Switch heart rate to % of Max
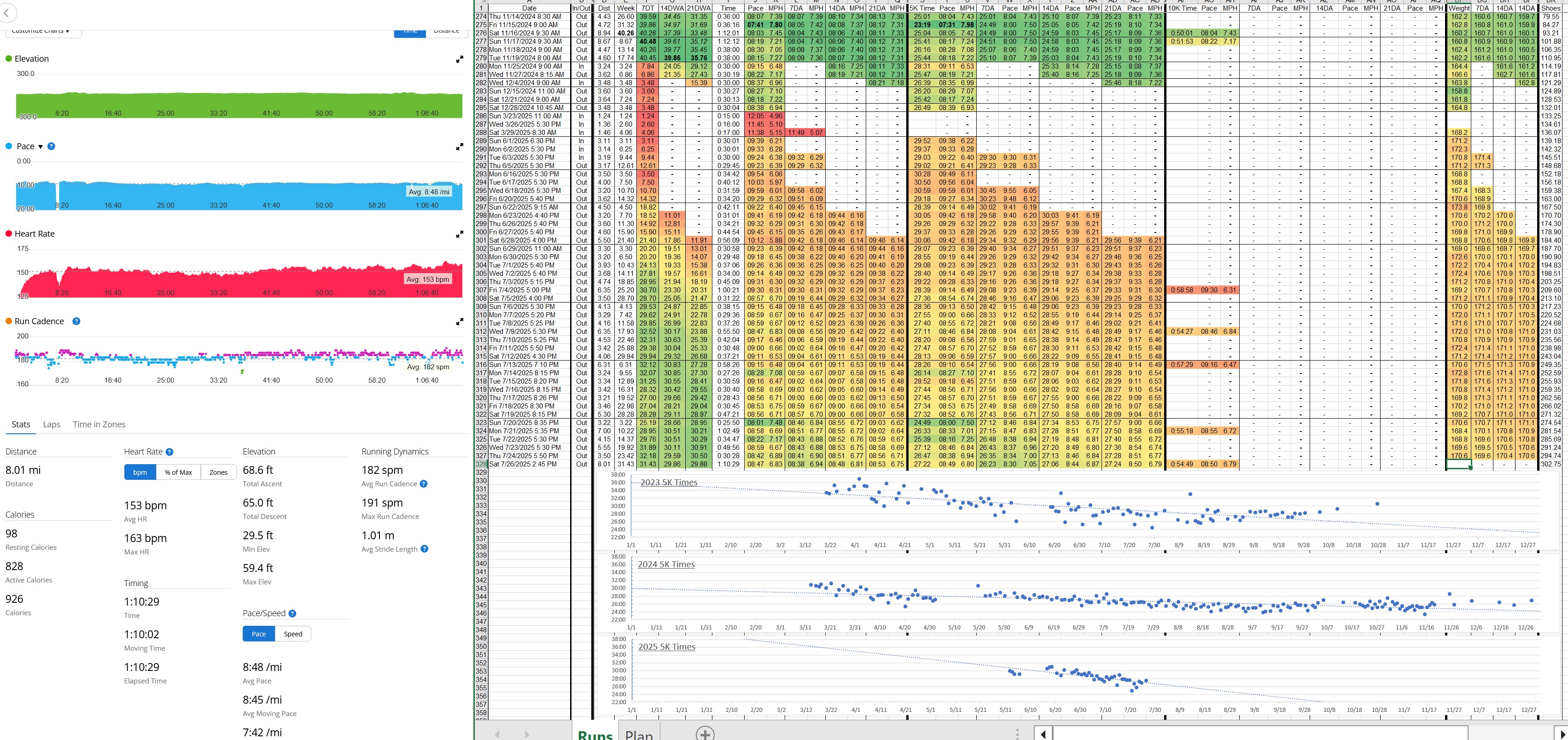Screen dimensions: 1568x740 [x=178, y=472]
